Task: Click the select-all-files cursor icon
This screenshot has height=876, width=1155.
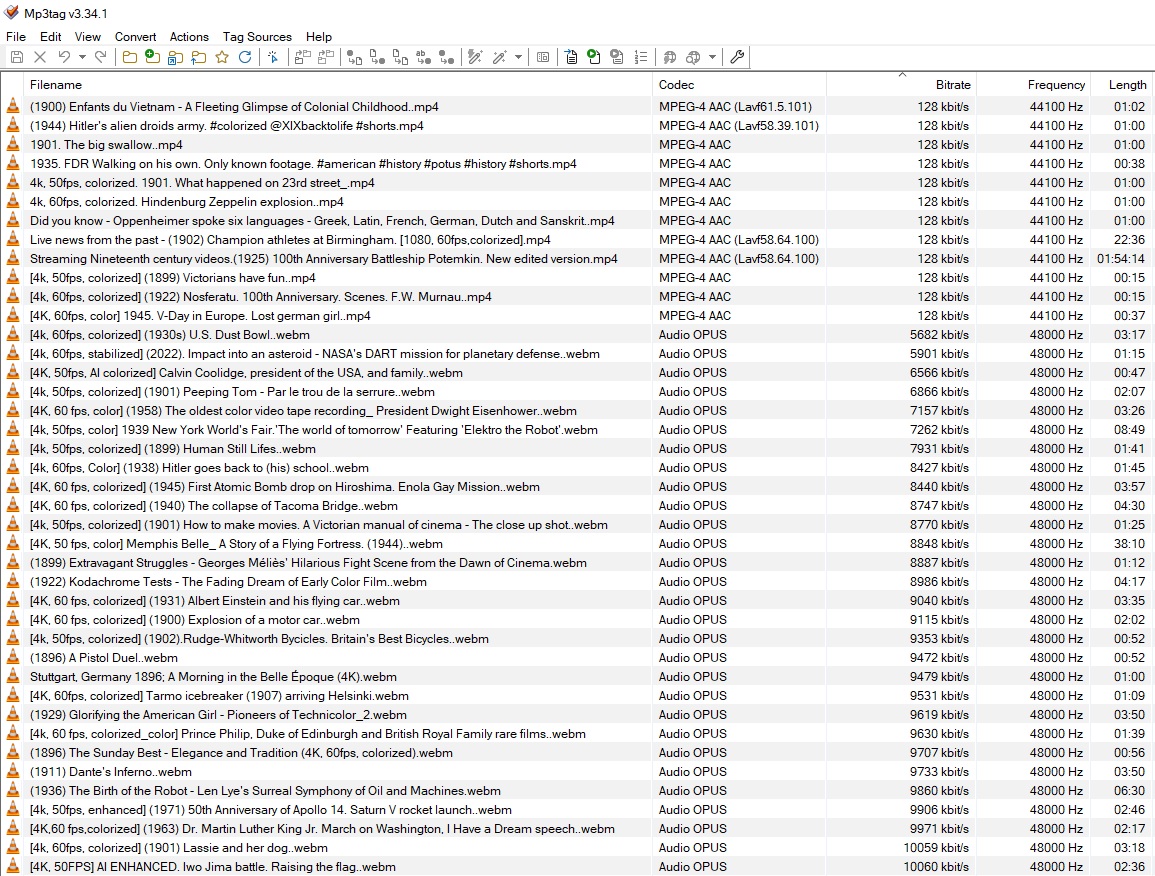Action: point(273,57)
